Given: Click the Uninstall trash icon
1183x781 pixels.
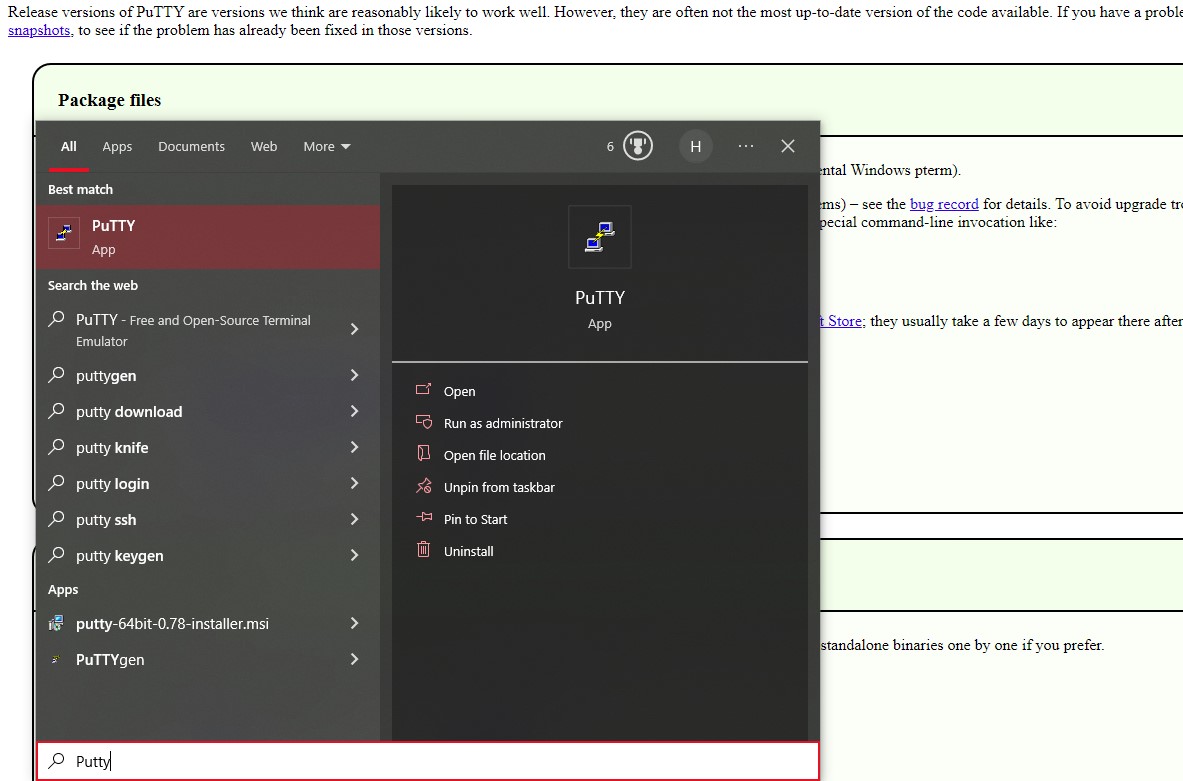Looking at the screenshot, I should 424,550.
